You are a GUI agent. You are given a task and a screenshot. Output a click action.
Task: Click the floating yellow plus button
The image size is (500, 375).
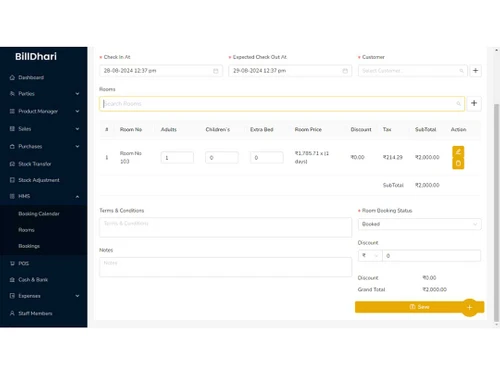[470, 307]
